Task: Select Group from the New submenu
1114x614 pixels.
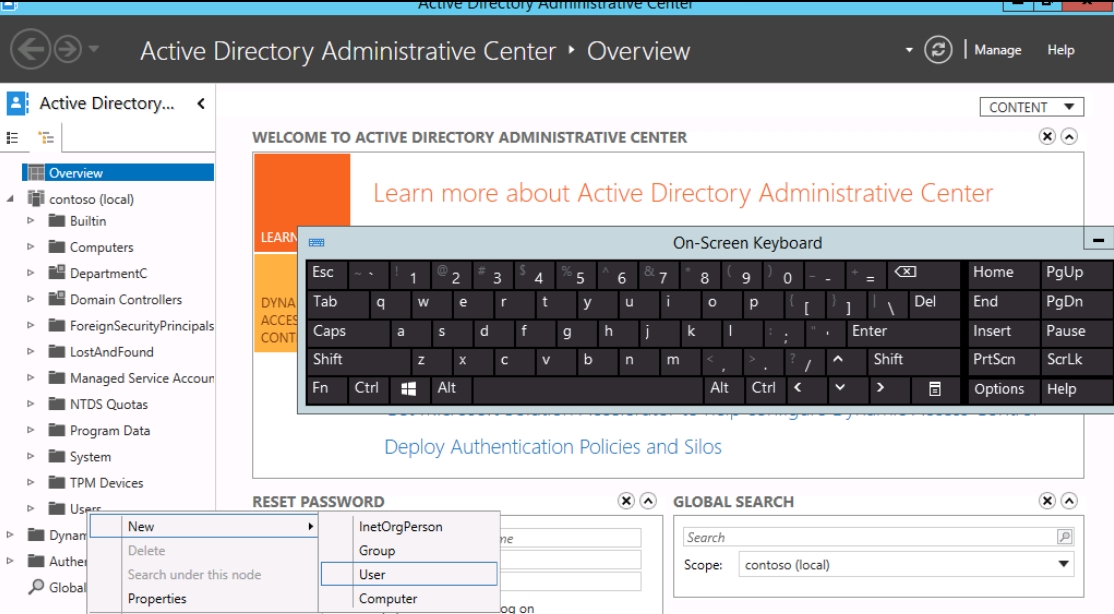Action: [409, 551]
